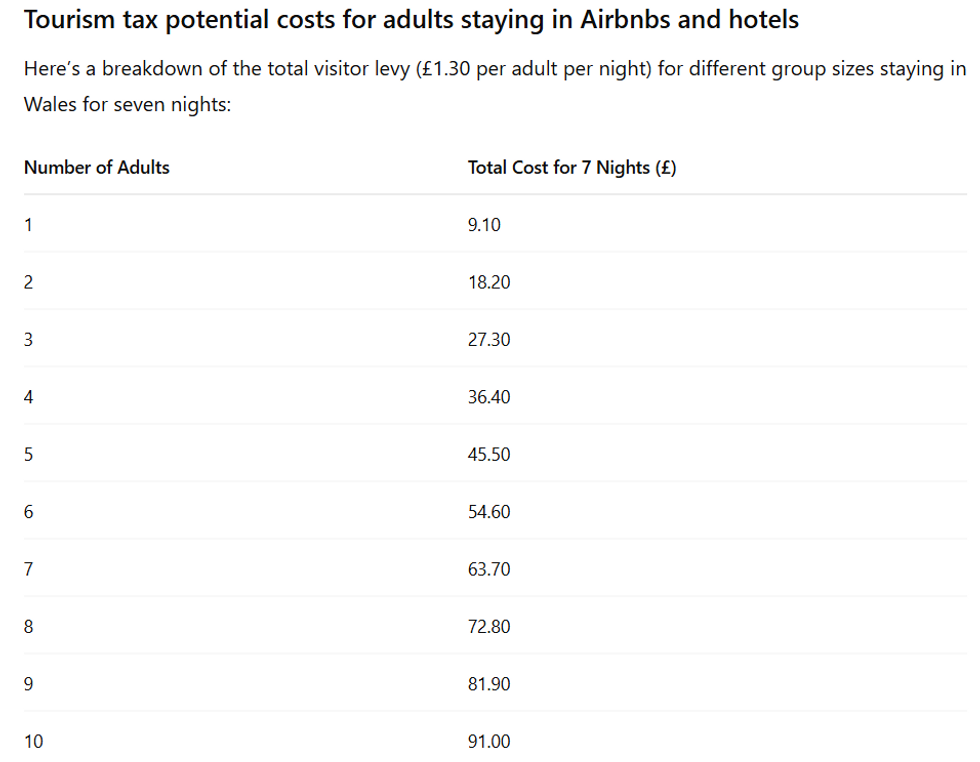This screenshot has width=980, height=762.
Task: Click the word "Wales" in the paragraph
Action: pyautogui.click(x=50, y=105)
